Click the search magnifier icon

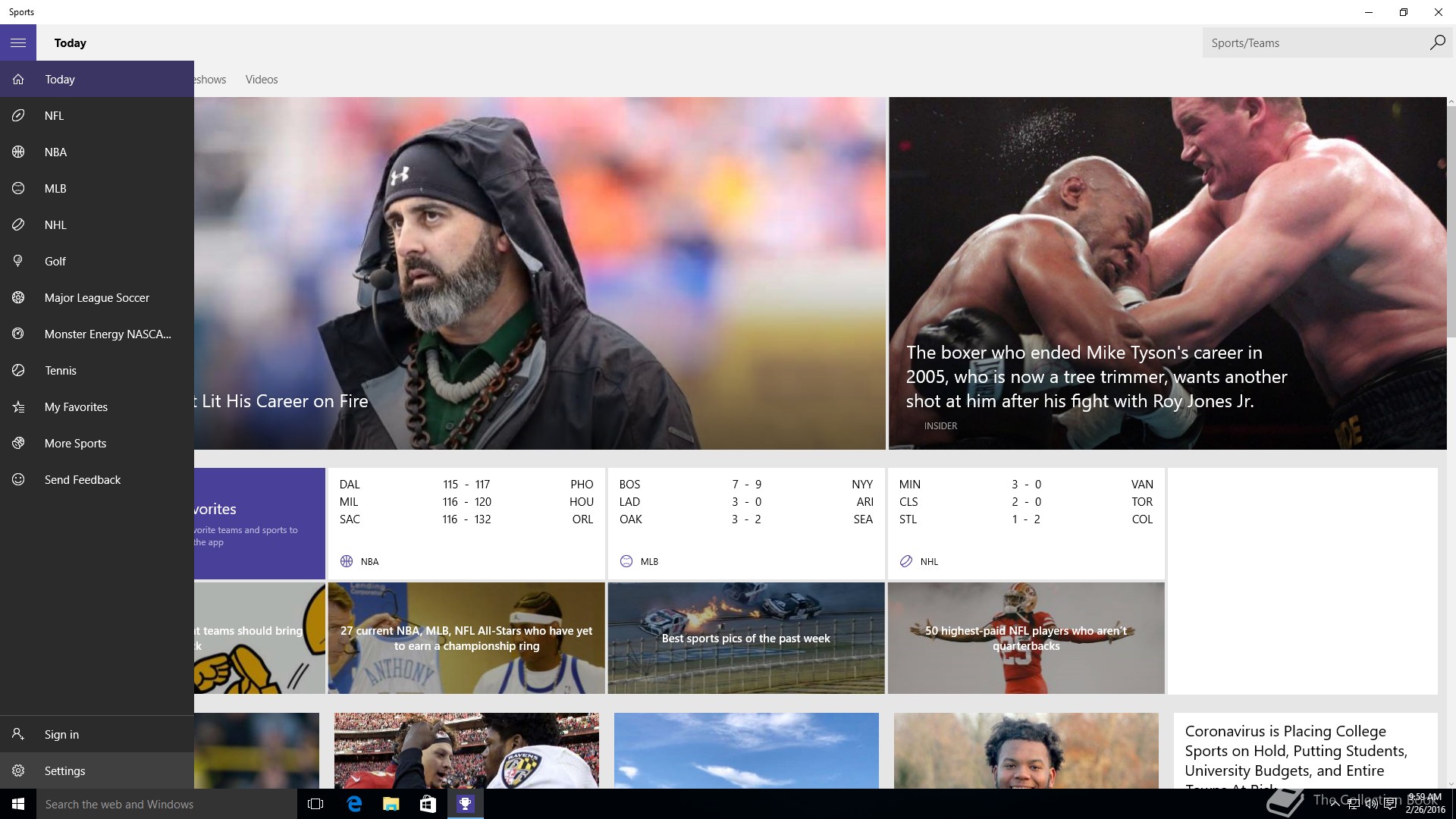1437,43
